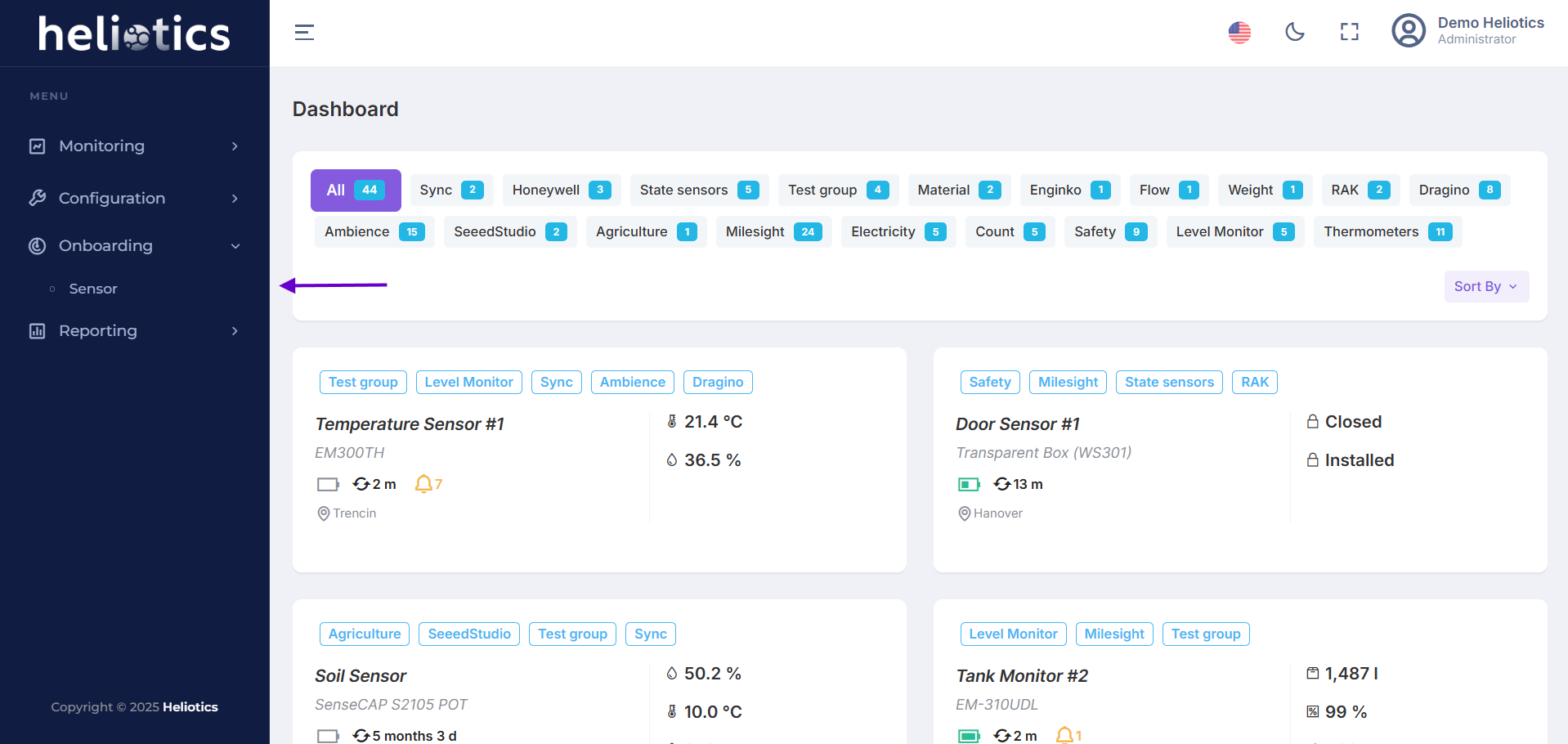Open the Sensor submenu item
This screenshot has height=744, width=1568.
click(x=93, y=289)
